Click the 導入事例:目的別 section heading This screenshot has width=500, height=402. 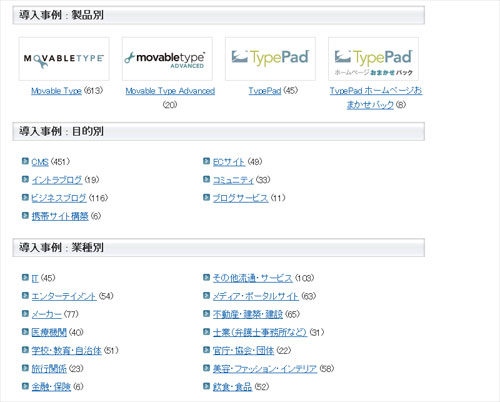coord(219,131)
